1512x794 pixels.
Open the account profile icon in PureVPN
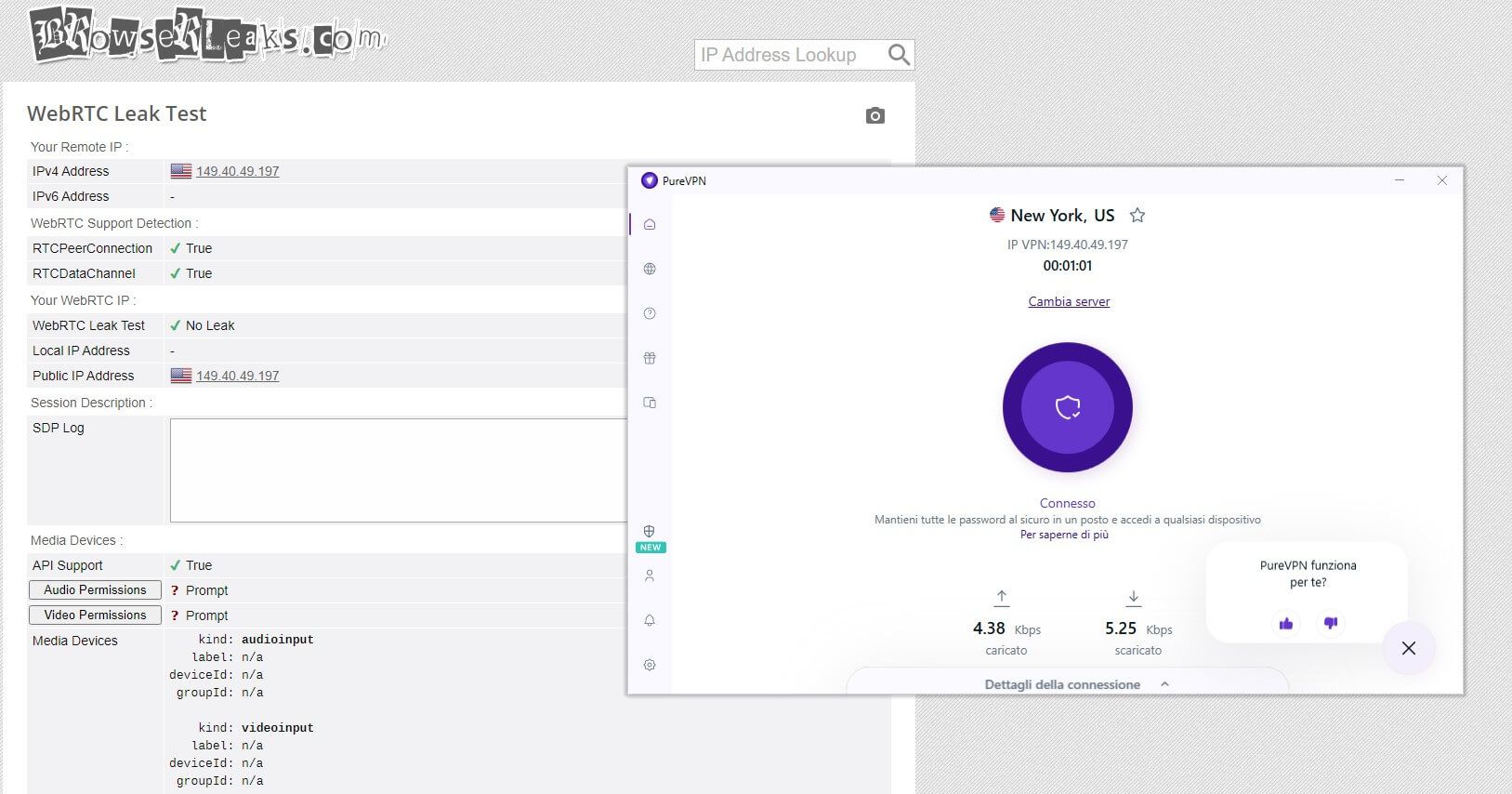click(650, 576)
